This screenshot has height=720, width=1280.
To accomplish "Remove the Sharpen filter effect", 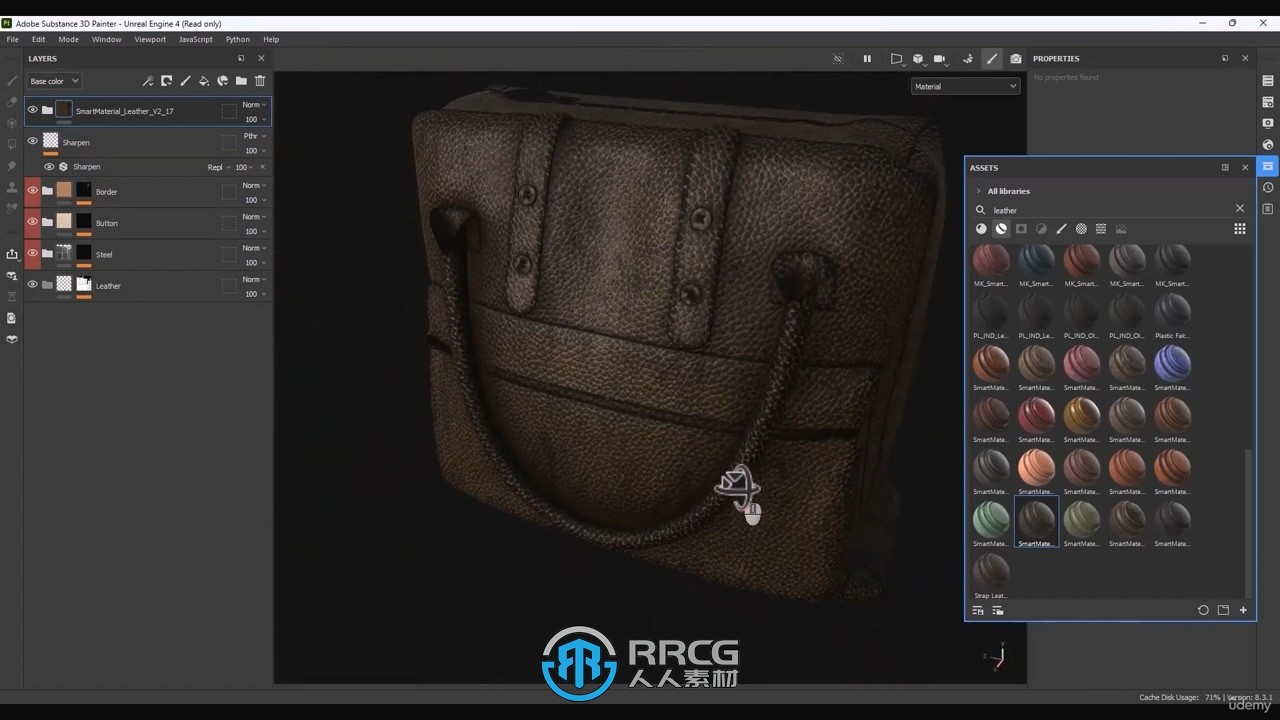I will pyautogui.click(x=263, y=167).
